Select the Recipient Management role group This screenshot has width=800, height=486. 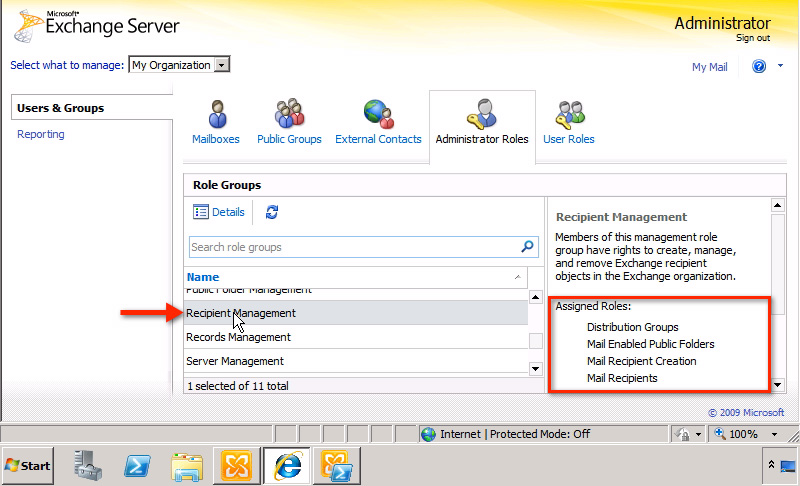coord(356,313)
